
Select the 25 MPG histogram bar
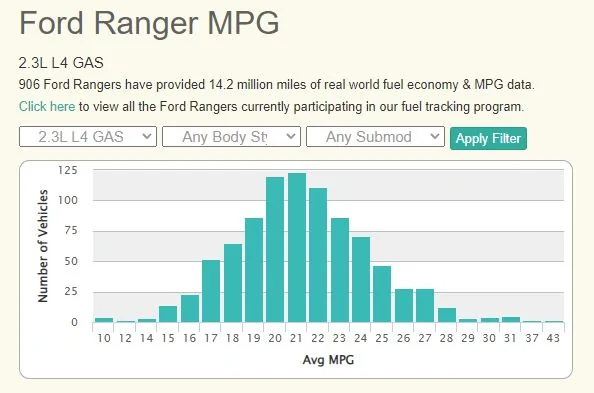coord(382,294)
